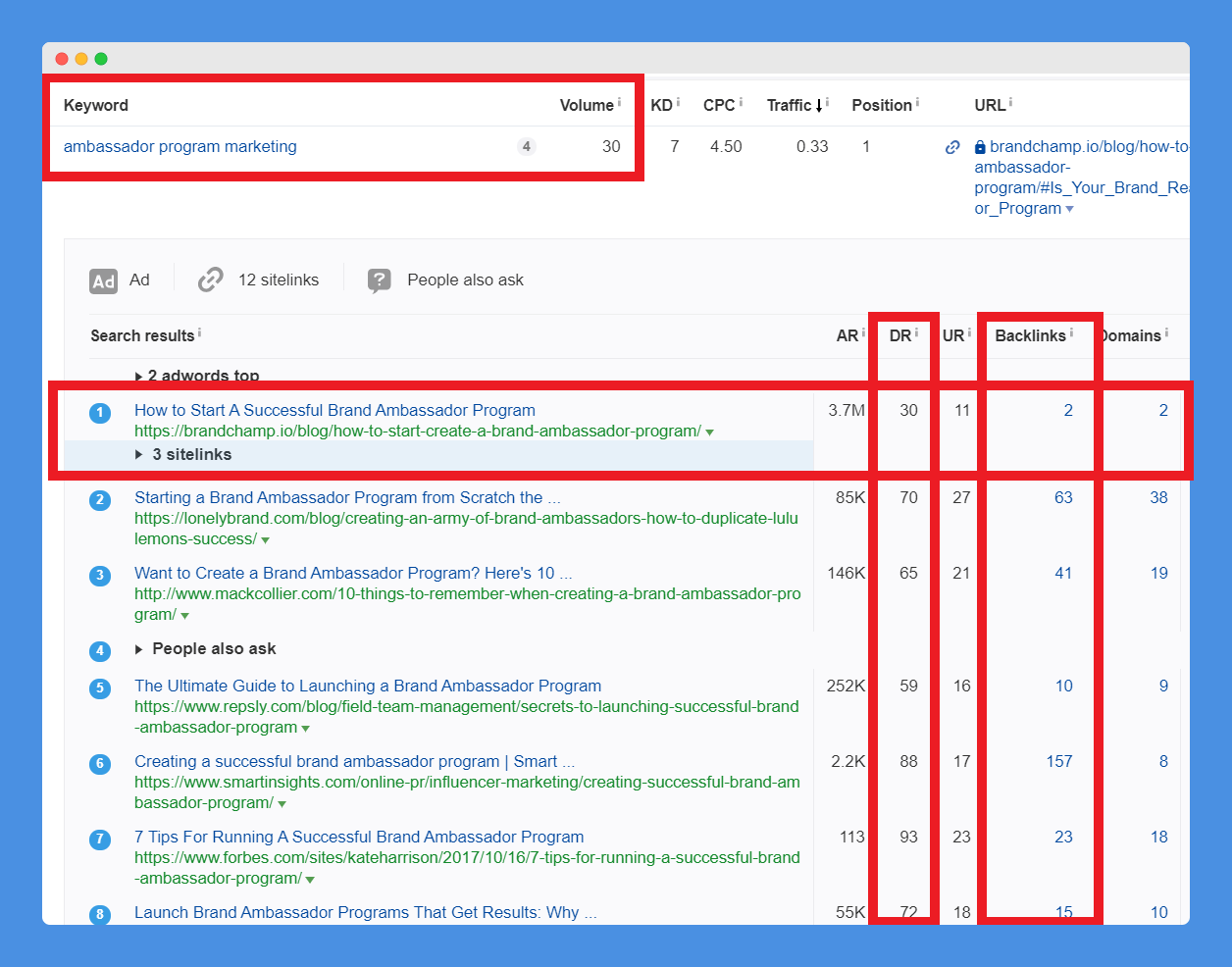This screenshot has width=1232, height=967.
Task: Open dropdown after forbes.com result URL
Action: 310,880
